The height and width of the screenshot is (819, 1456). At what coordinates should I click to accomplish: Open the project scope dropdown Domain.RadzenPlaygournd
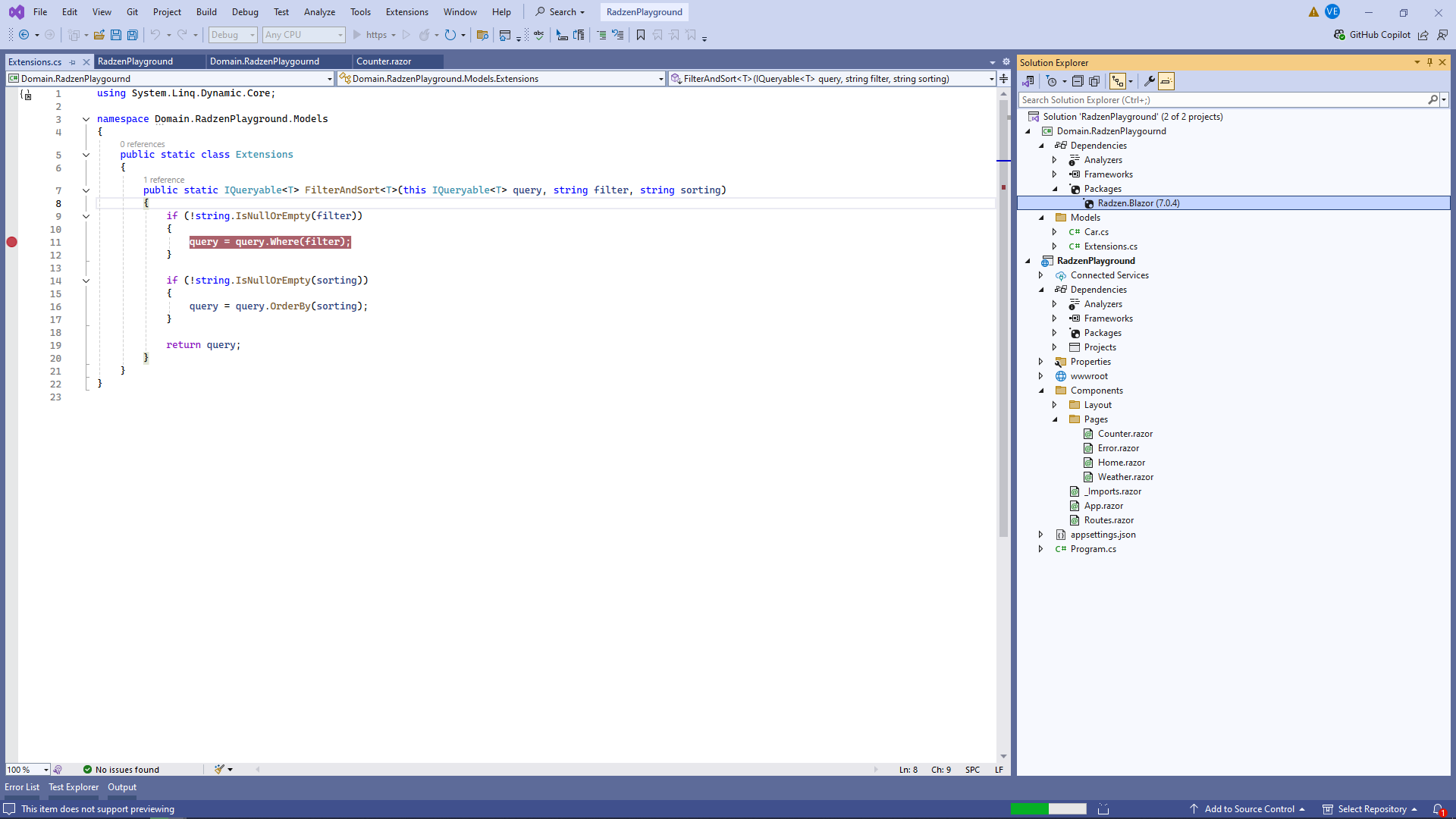tap(171, 79)
